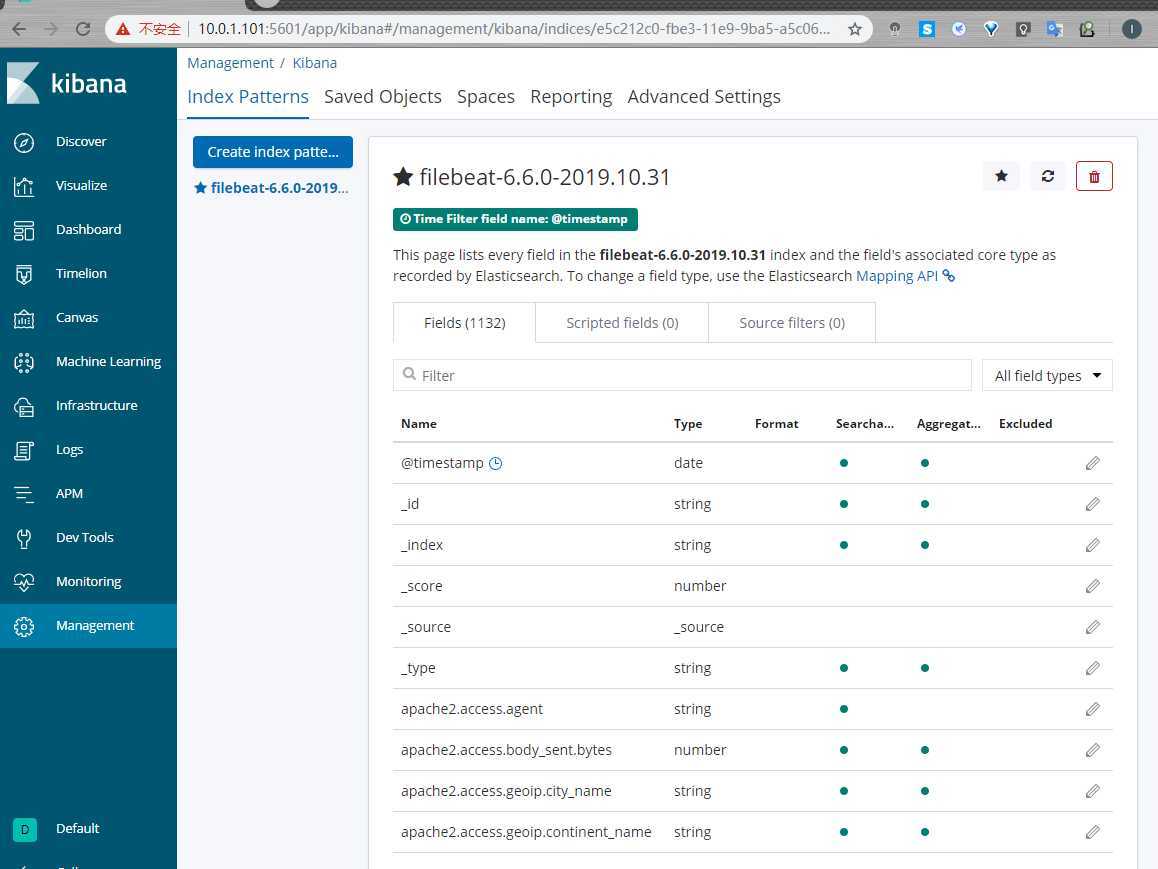Click the Time Filter field name badge

coord(515,219)
